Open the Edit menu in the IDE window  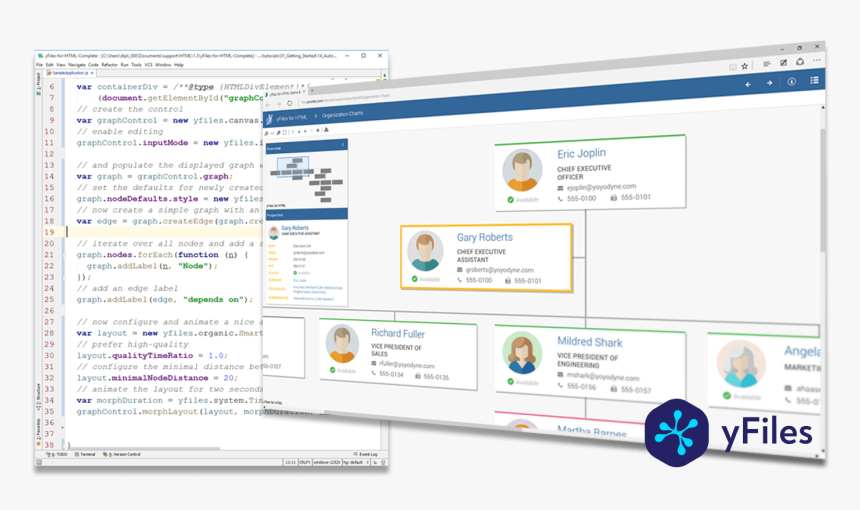point(49,65)
